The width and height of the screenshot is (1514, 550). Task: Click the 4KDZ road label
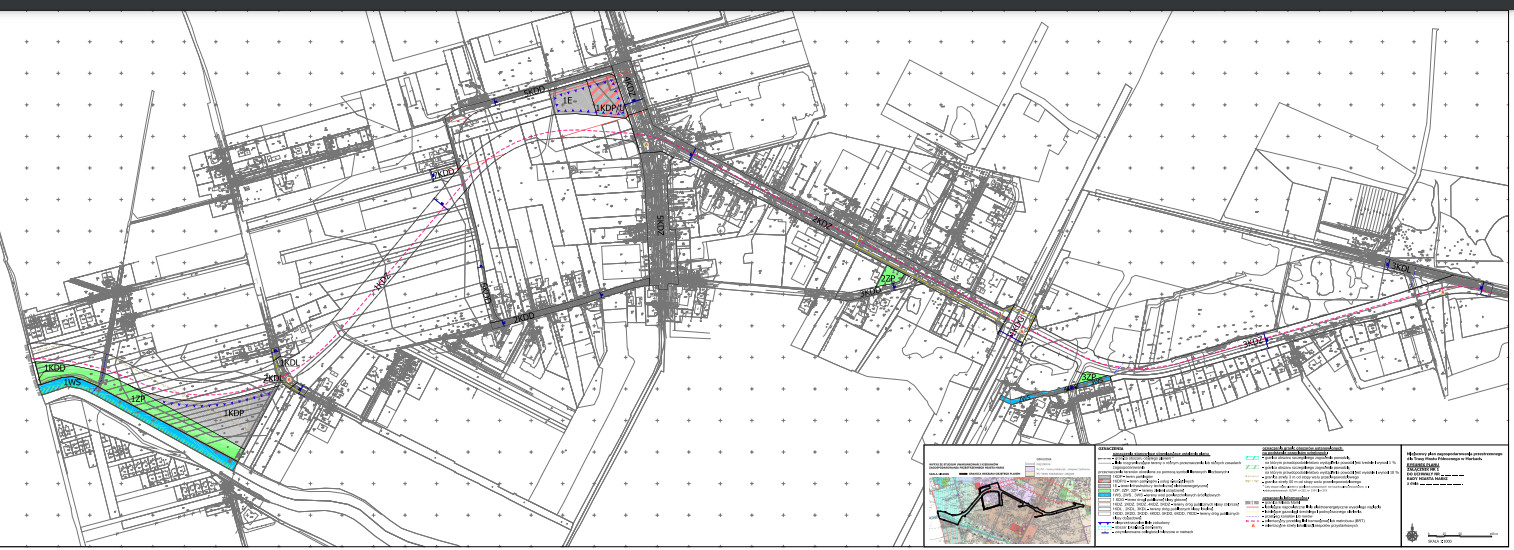[x=629, y=85]
